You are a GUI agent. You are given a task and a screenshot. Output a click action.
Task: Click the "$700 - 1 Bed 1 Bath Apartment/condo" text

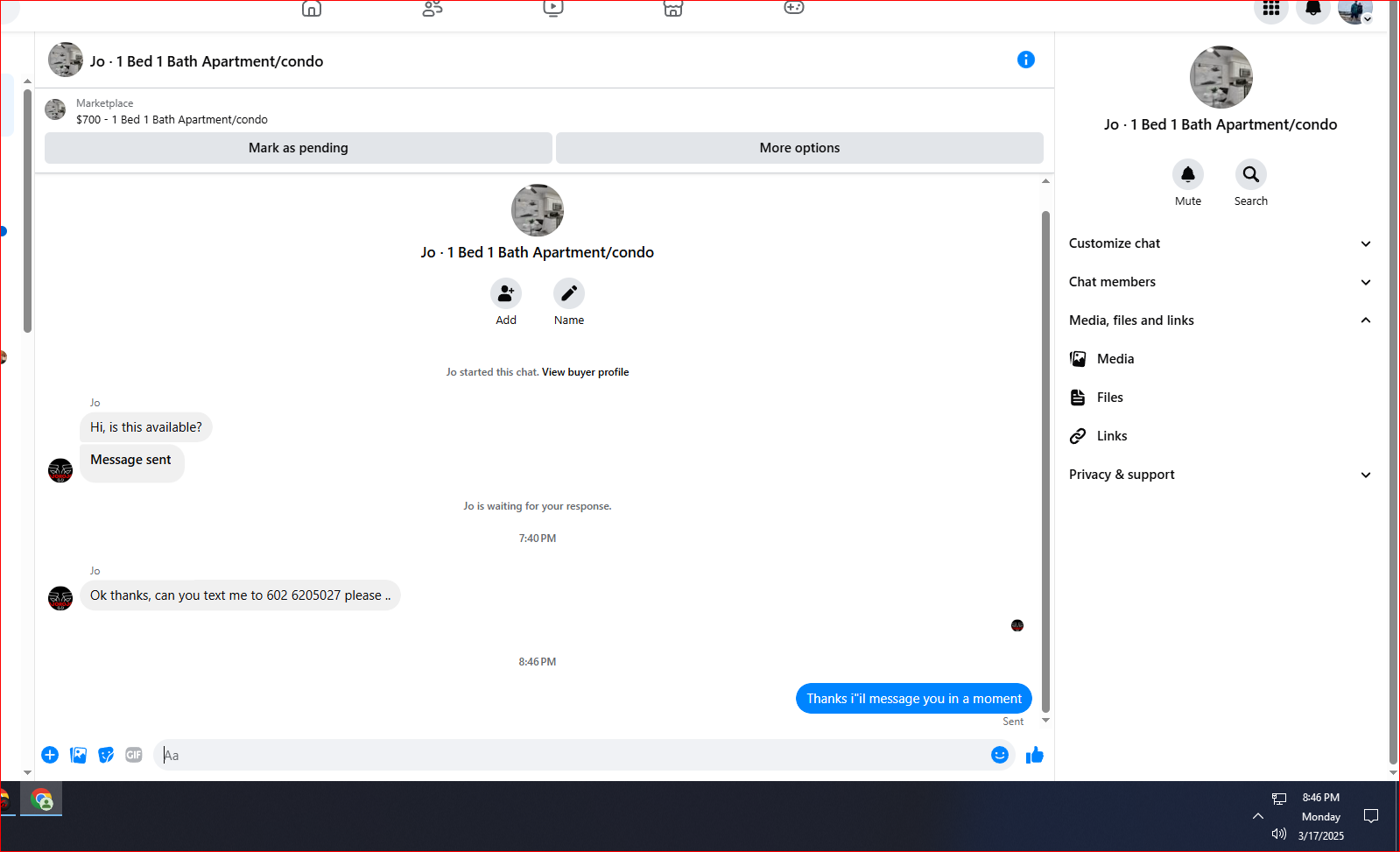172,120
